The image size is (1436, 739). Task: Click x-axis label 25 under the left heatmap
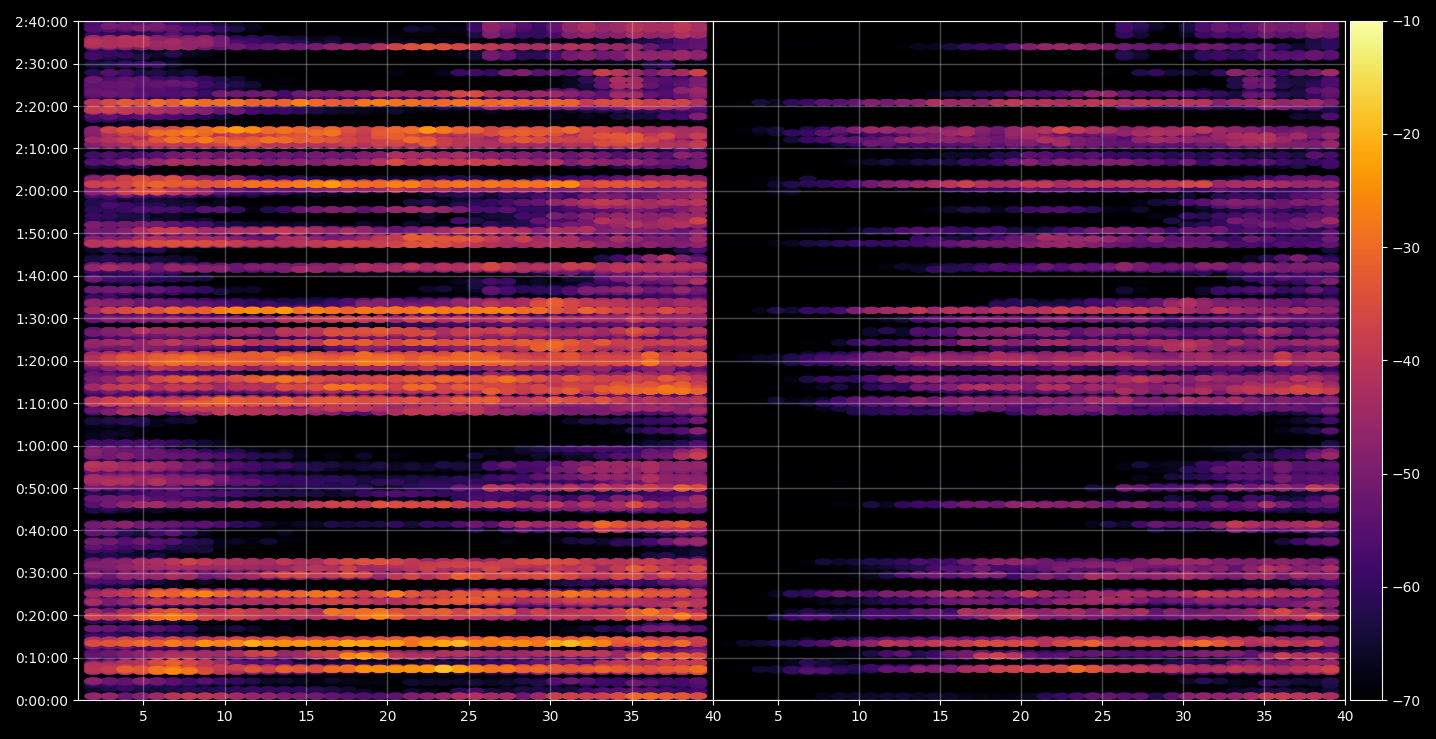[x=468, y=716]
